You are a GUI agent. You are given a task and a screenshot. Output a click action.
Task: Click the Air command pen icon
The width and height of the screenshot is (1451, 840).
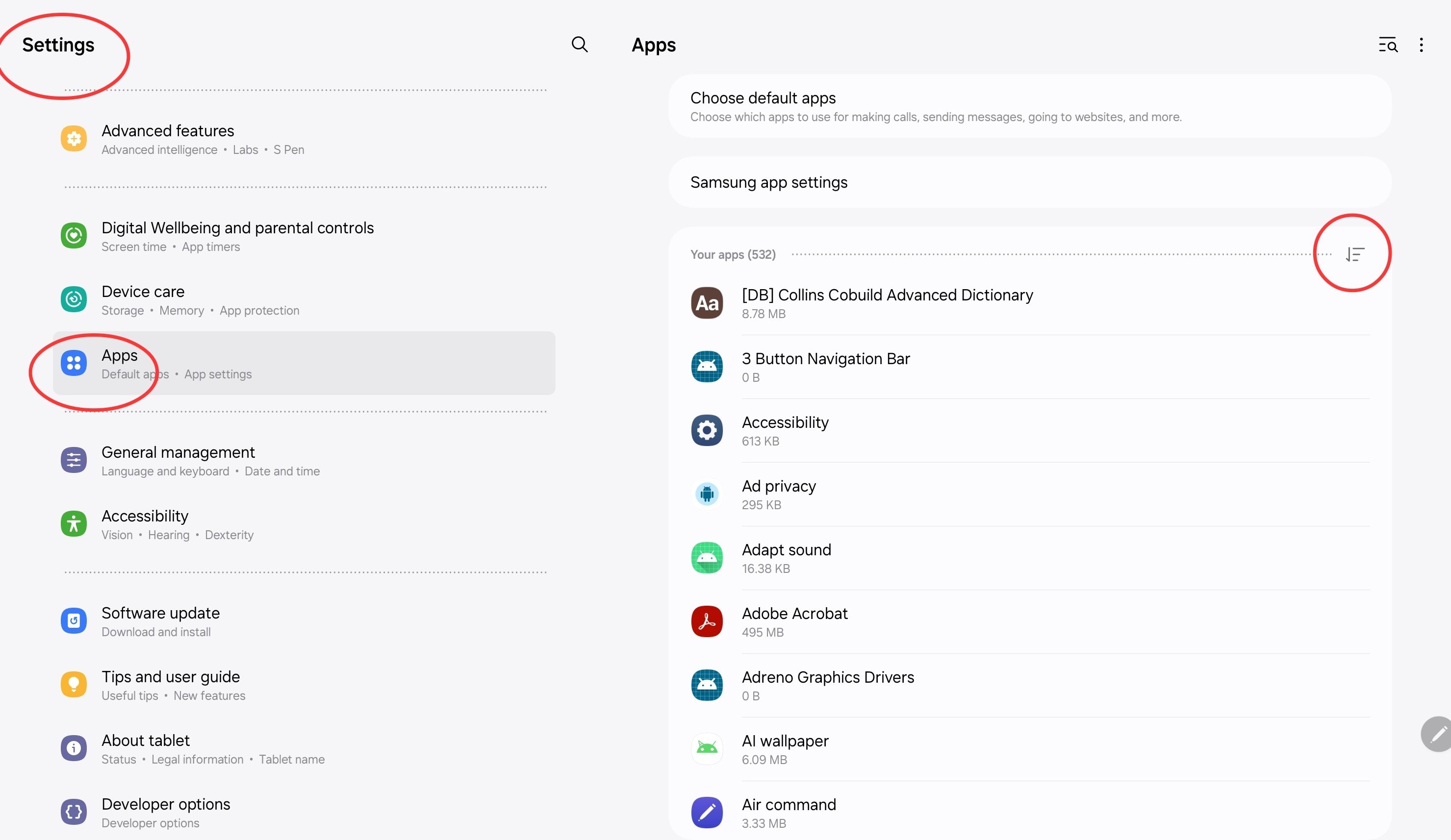click(x=707, y=812)
